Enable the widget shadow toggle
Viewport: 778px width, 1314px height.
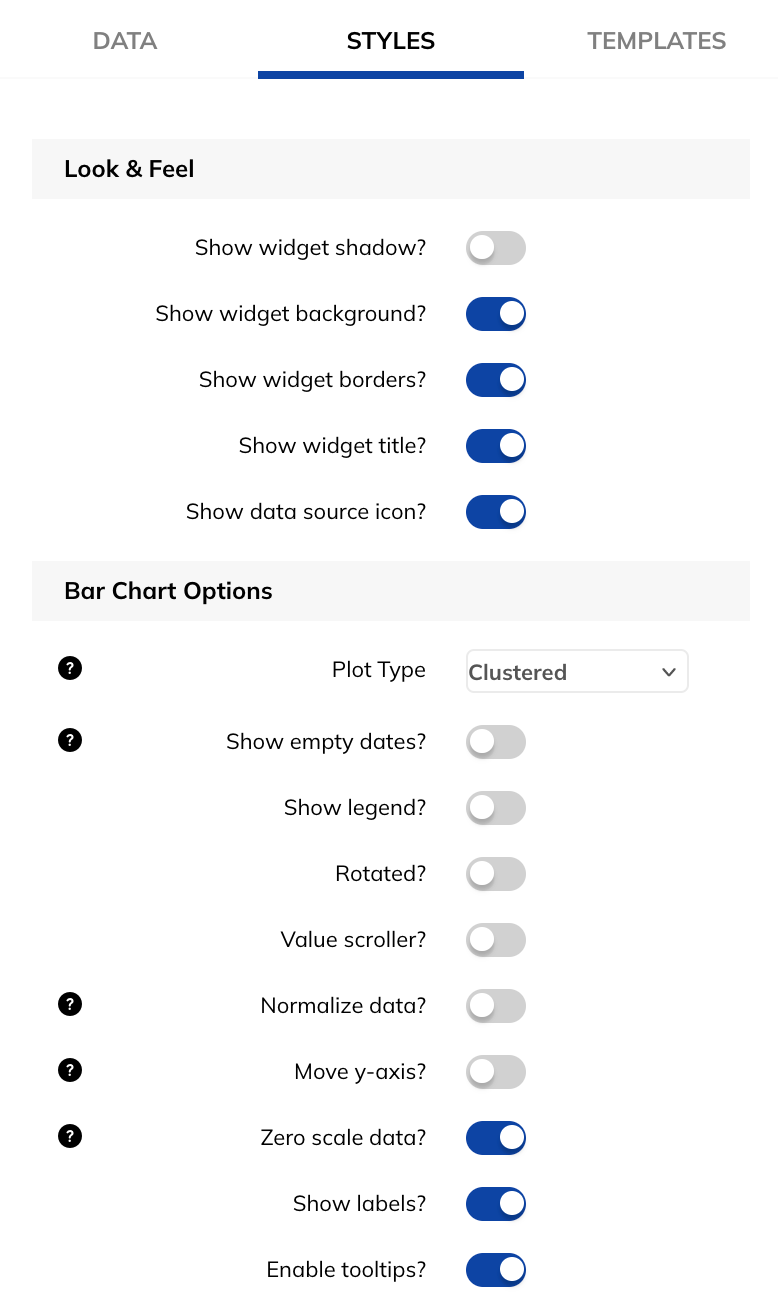tap(496, 247)
